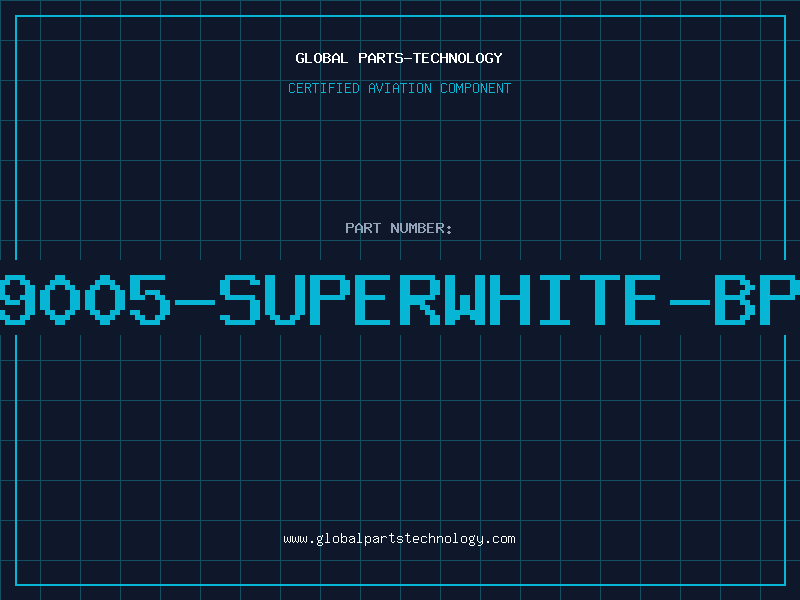This screenshot has height=600, width=800.
Task: Click the dash between 9005 and SUPERWHITE
Action: [x=195, y=302]
